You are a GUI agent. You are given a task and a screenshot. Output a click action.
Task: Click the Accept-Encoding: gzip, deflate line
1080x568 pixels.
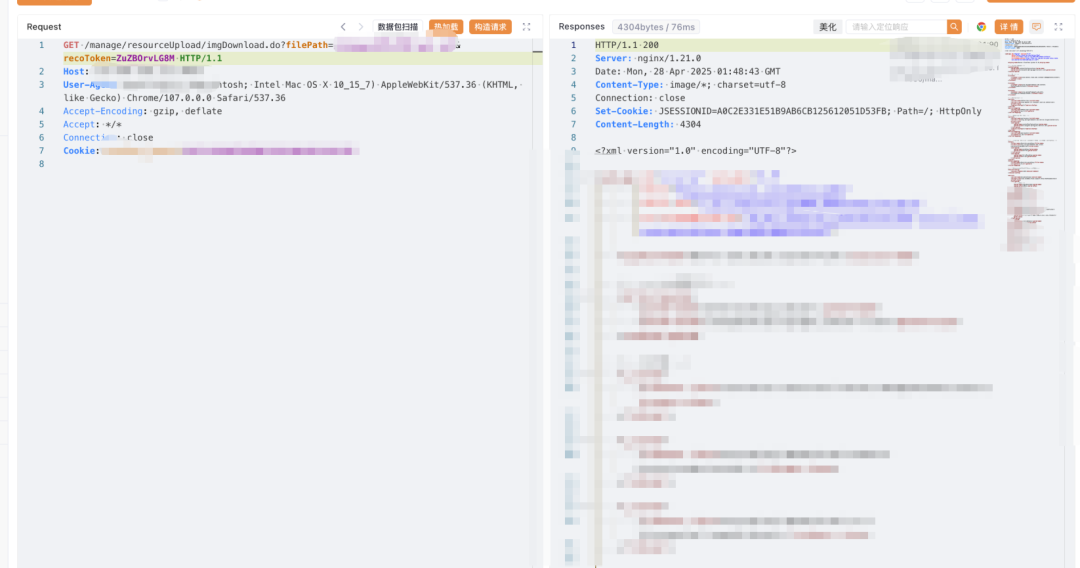click(x=143, y=112)
